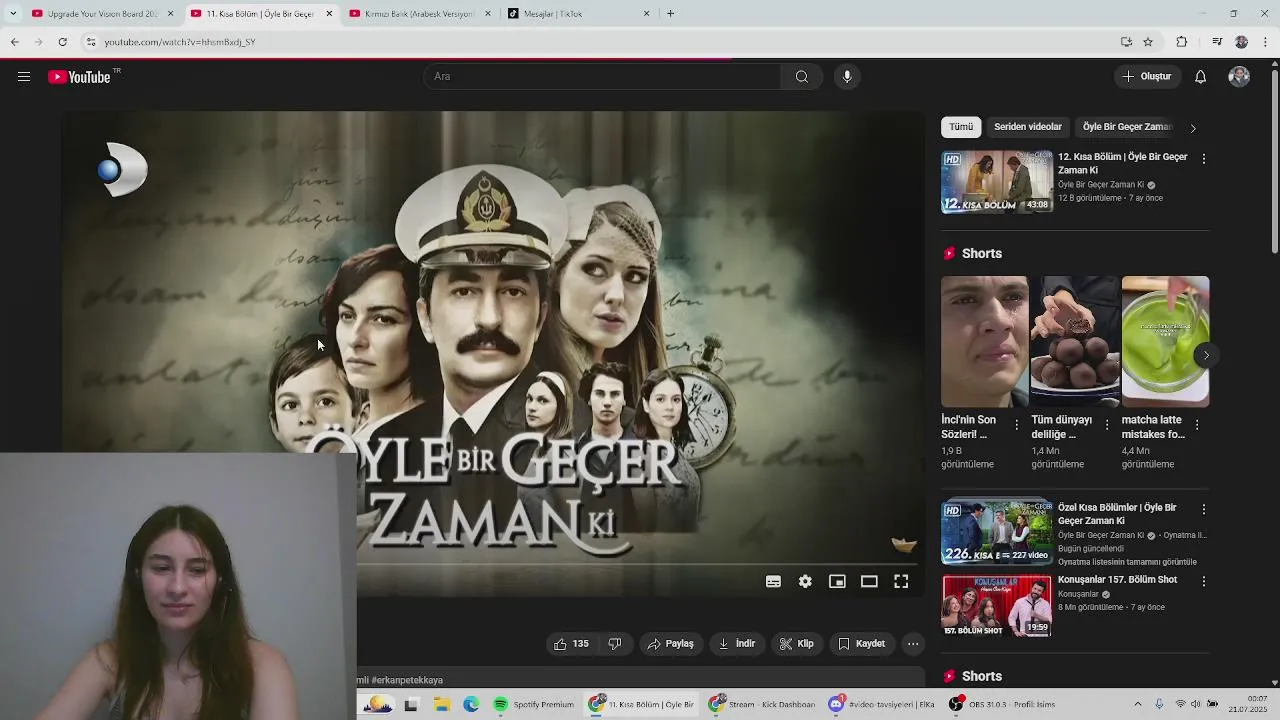
Task: Open options for Tüm dünyayı short
Action: point(1107,425)
